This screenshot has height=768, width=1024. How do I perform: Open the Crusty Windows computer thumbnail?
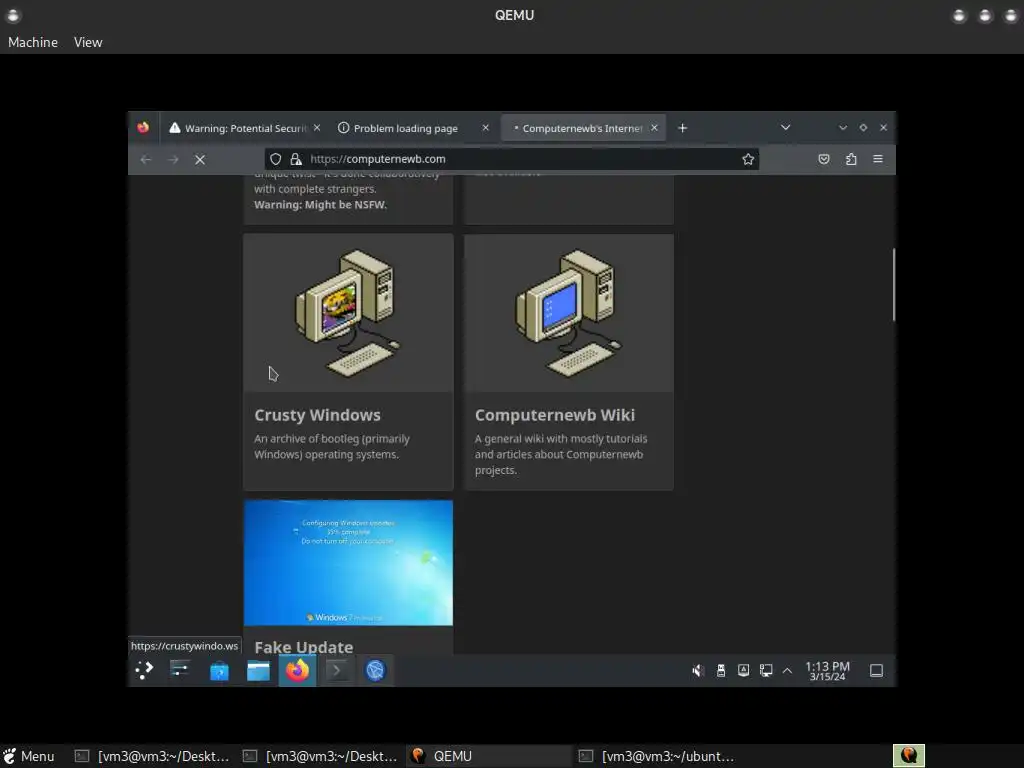pos(348,313)
